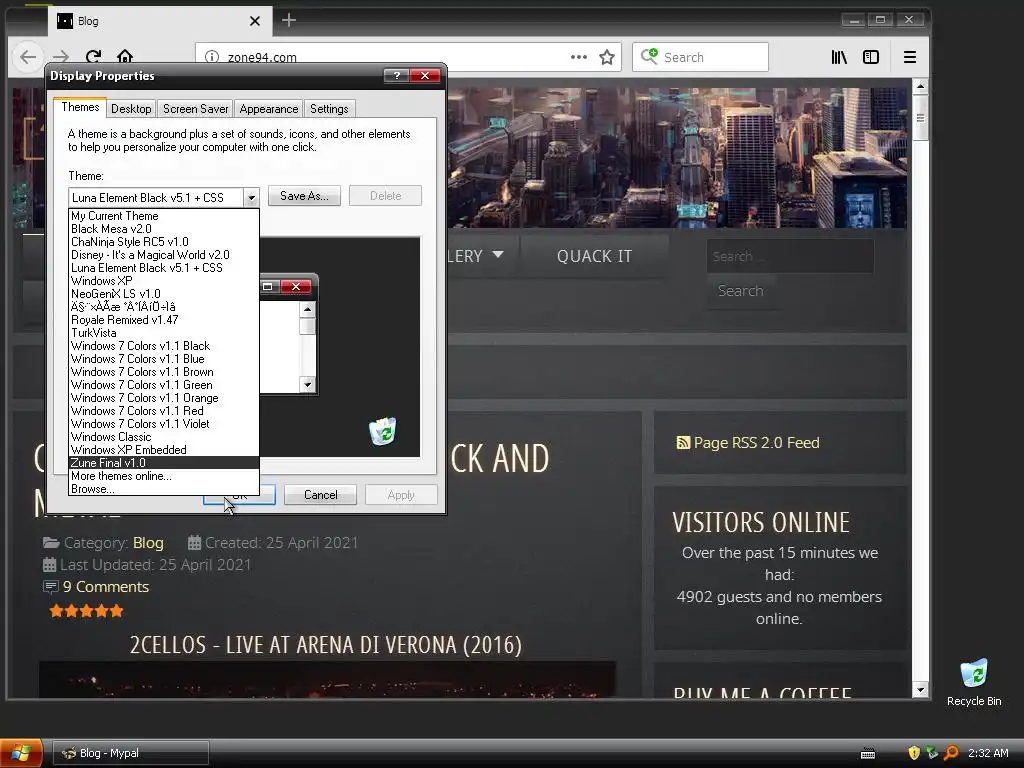Click the browser Forward arrow

point(61,57)
